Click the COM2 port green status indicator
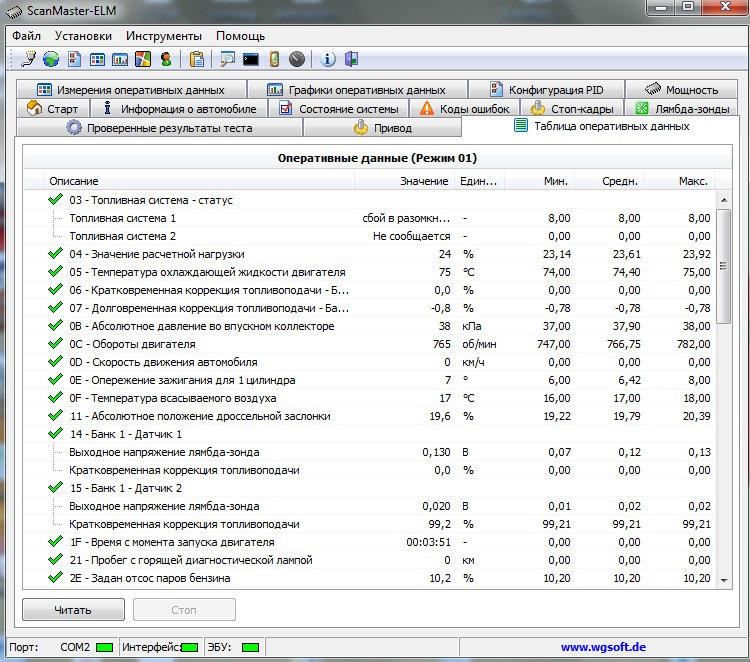The width and height of the screenshot is (750, 662). (x=104, y=648)
